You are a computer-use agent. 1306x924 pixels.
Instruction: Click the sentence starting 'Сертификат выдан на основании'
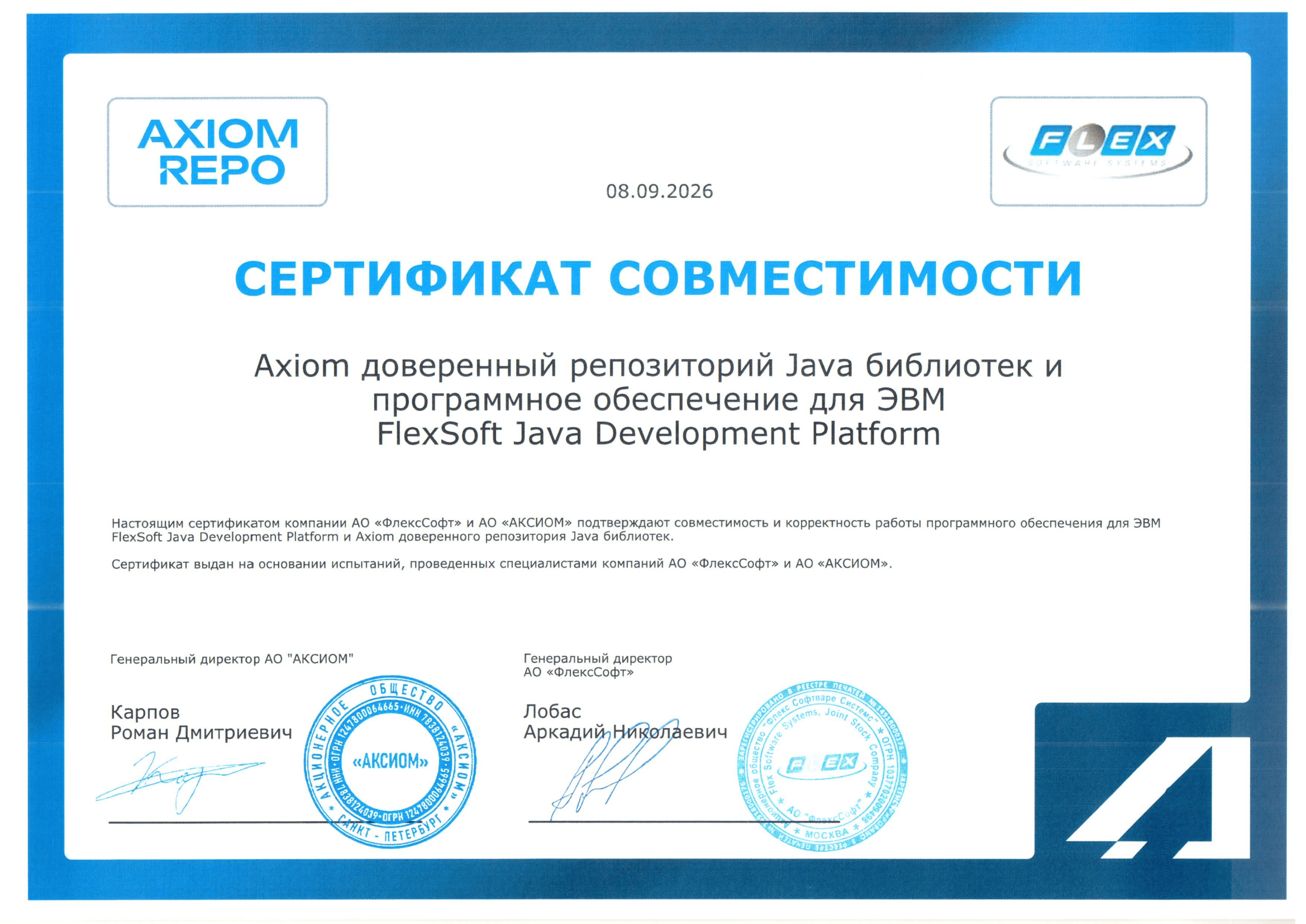[x=502, y=564]
